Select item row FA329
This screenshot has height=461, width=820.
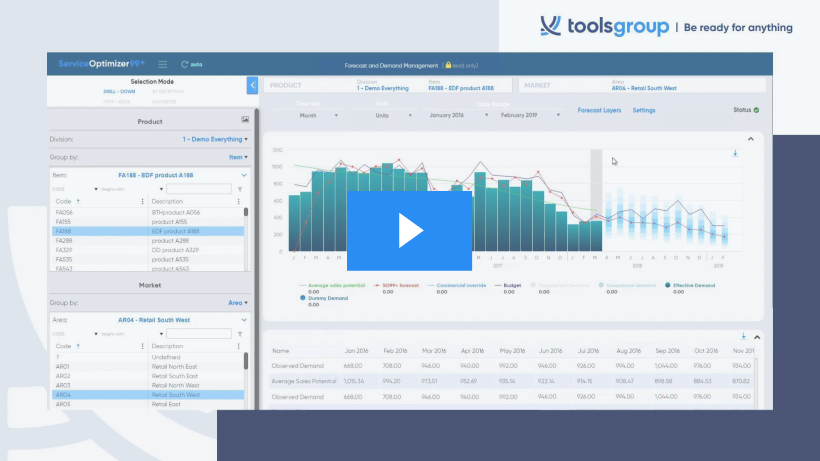point(148,250)
